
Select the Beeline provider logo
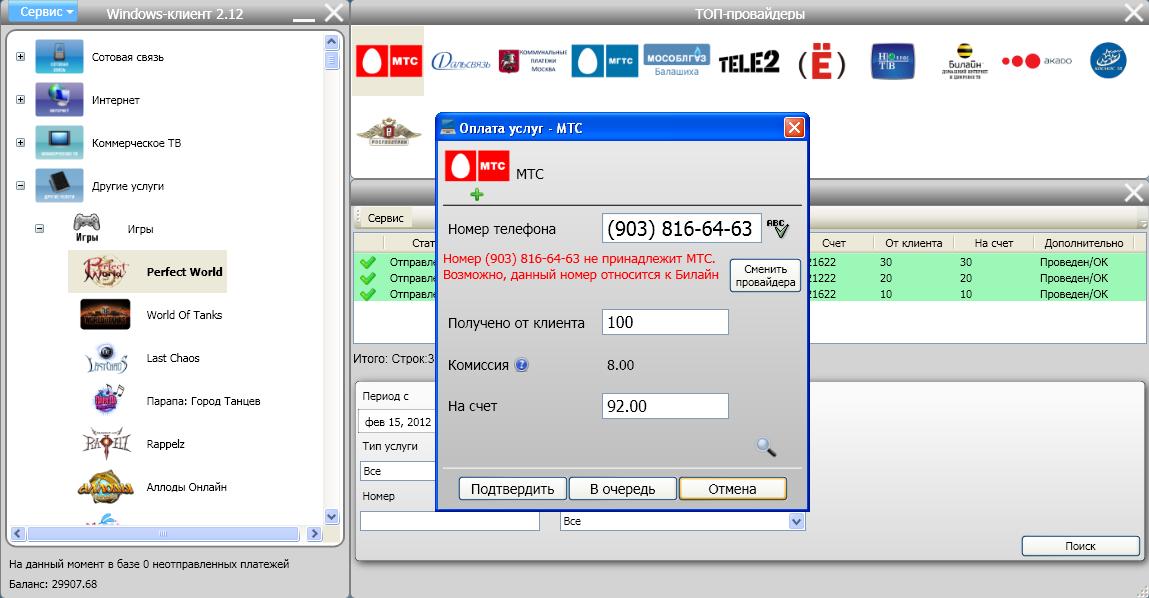click(965, 61)
